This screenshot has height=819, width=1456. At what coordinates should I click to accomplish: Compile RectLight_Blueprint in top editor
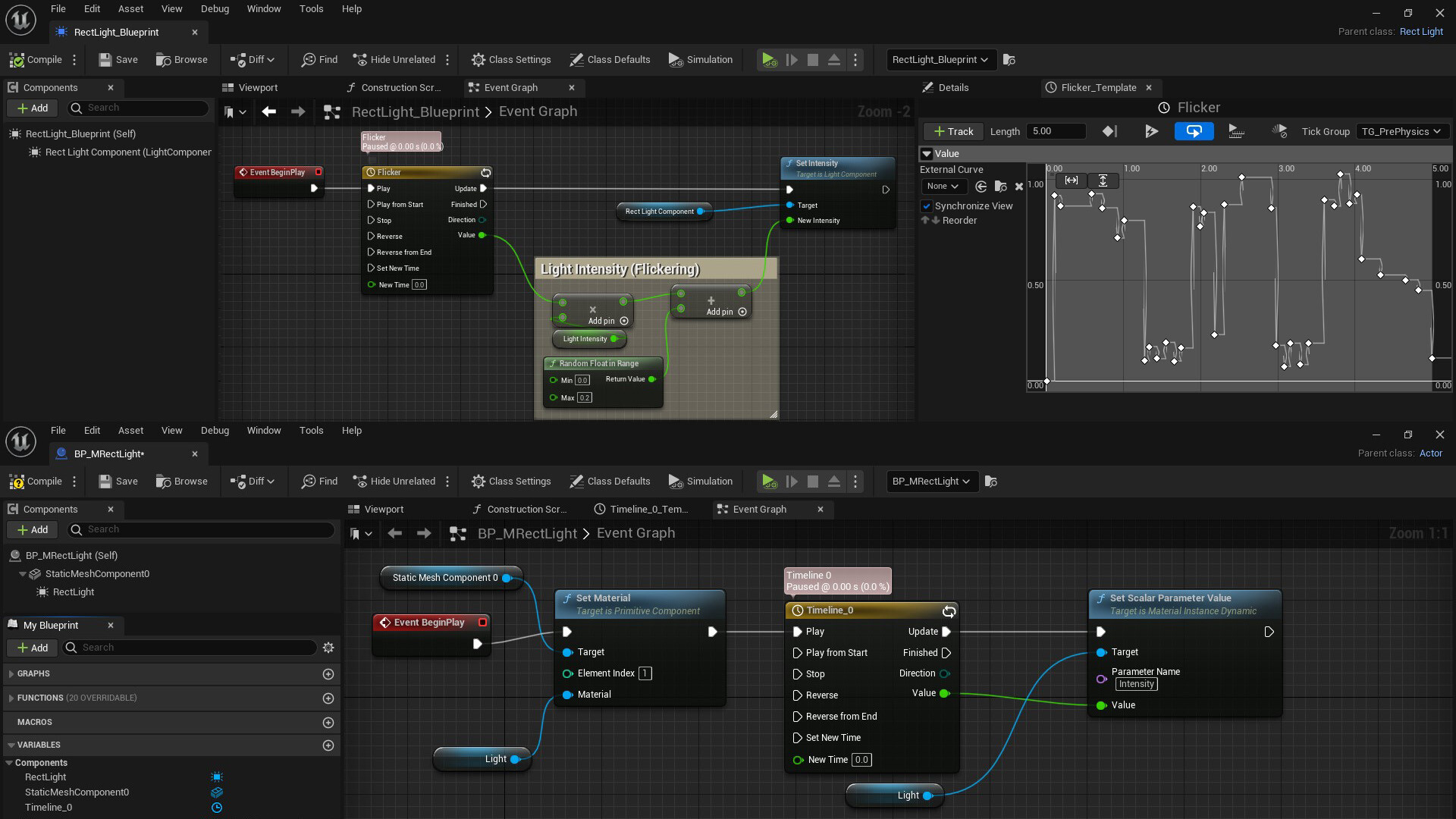pos(36,60)
